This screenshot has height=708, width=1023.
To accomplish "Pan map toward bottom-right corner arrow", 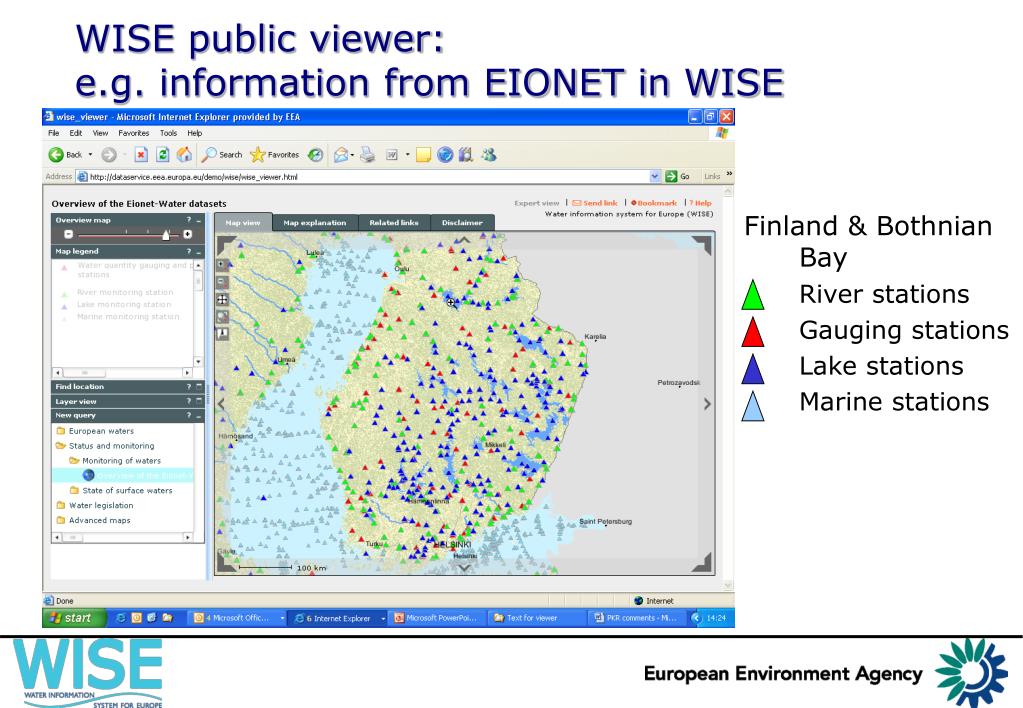I will (703, 562).
